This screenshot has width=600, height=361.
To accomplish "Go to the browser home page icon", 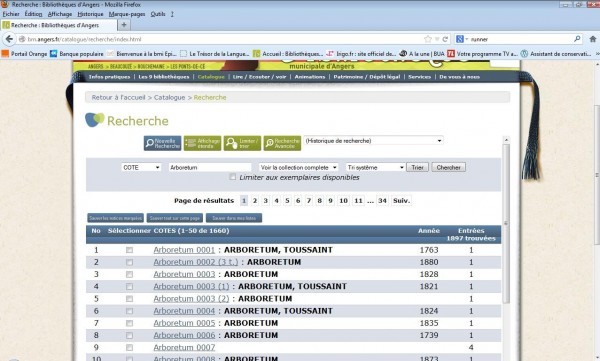I will tap(593, 39).
